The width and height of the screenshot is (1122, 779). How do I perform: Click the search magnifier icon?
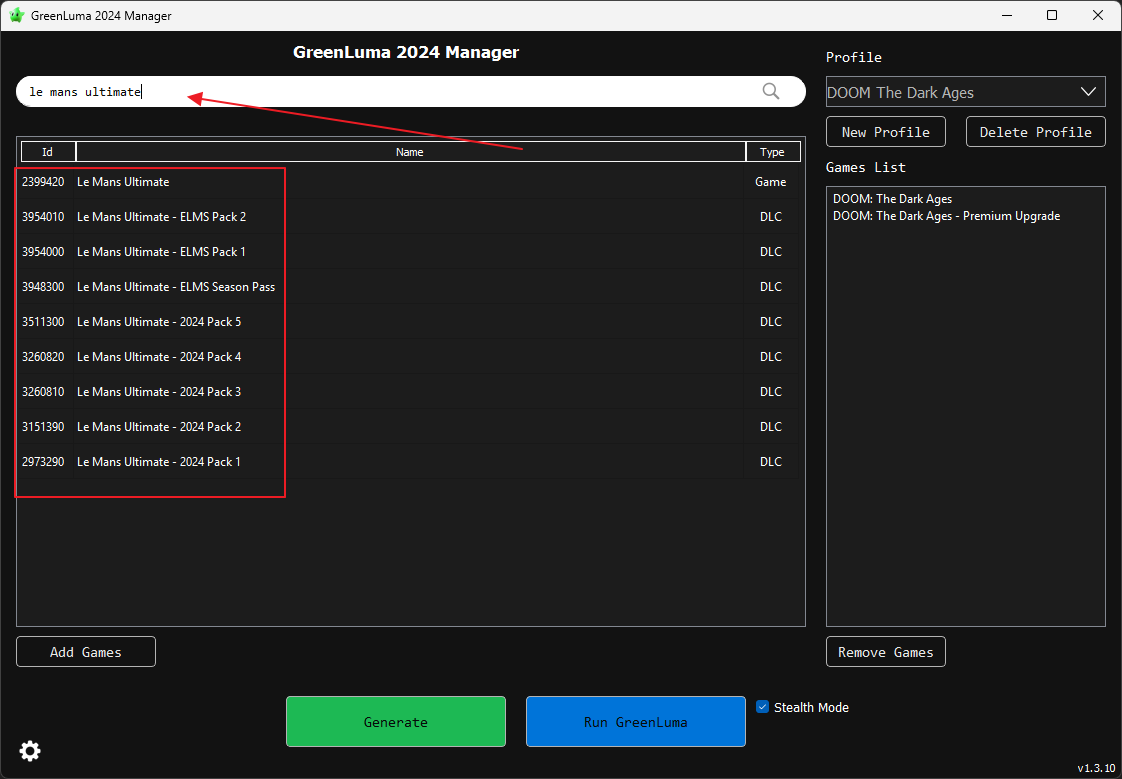pyautogui.click(x=770, y=91)
